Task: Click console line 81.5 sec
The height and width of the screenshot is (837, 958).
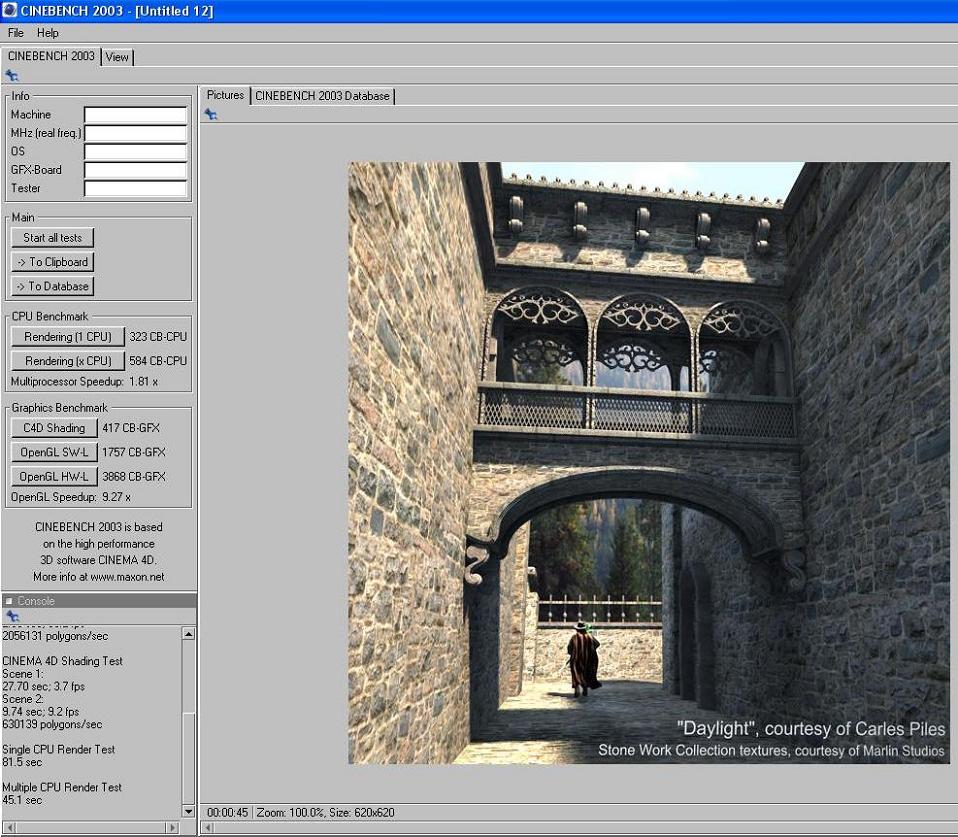Action: tap(22, 762)
